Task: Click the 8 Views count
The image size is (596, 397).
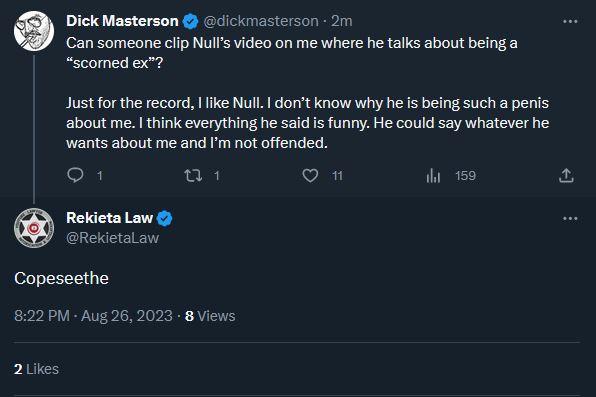Action: click(210, 316)
